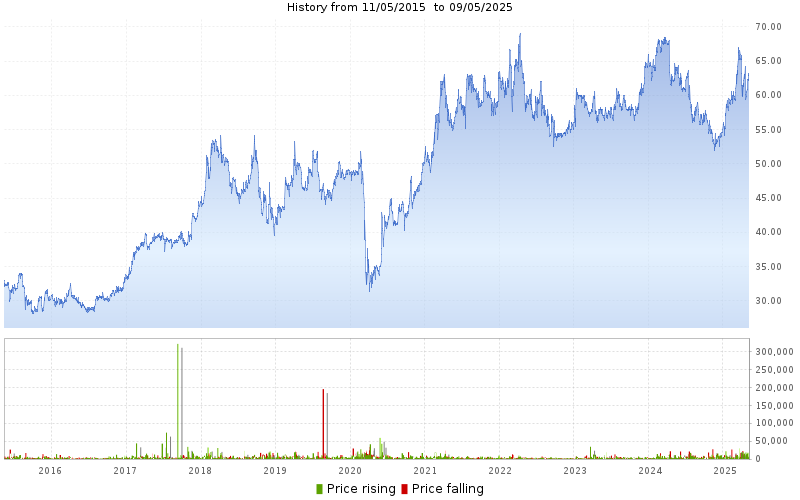This screenshot has height=500, width=800.
Task: Click the 2020 label on the time axis
Action: point(350,470)
